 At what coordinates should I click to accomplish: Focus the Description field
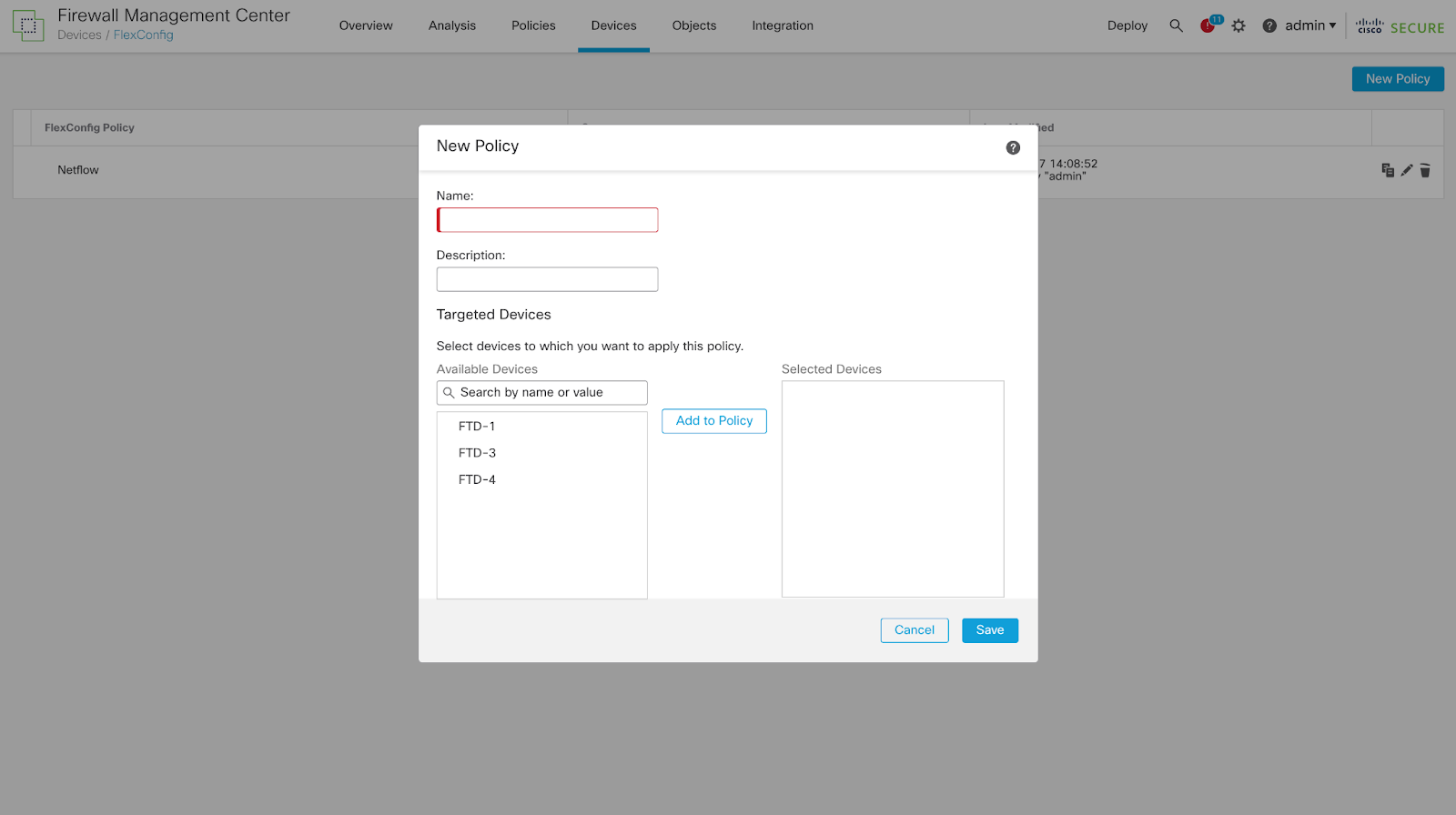pyautogui.click(x=547, y=279)
